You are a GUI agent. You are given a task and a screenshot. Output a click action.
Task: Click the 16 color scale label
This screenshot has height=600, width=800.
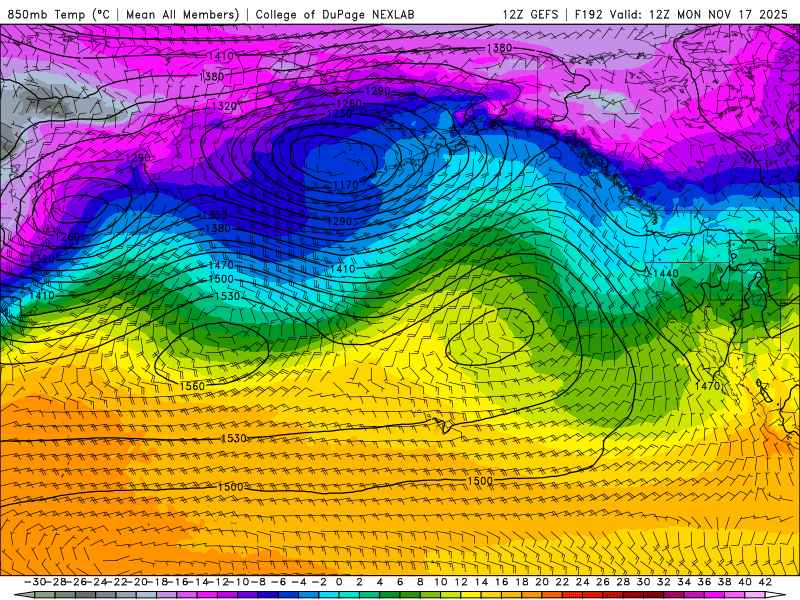(502, 582)
